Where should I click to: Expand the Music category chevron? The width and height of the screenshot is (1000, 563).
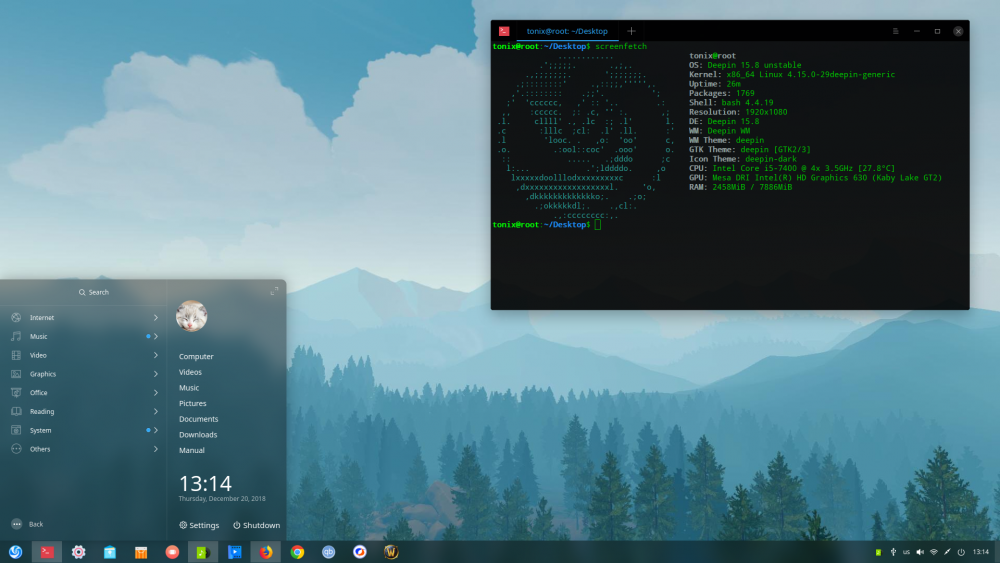(x=156, y=336)
